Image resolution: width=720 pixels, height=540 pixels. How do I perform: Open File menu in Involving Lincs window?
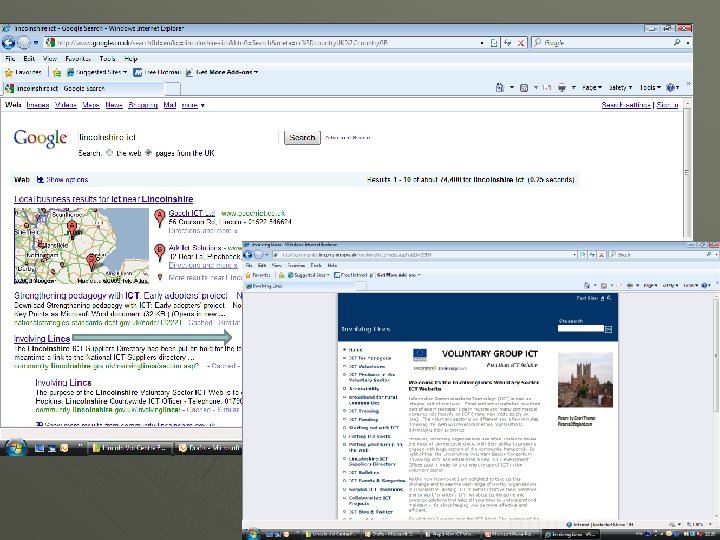pos(249,265)
